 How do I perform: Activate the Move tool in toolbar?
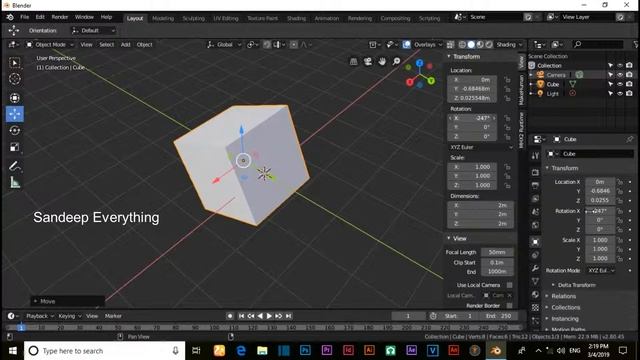(x=15, y=114)
